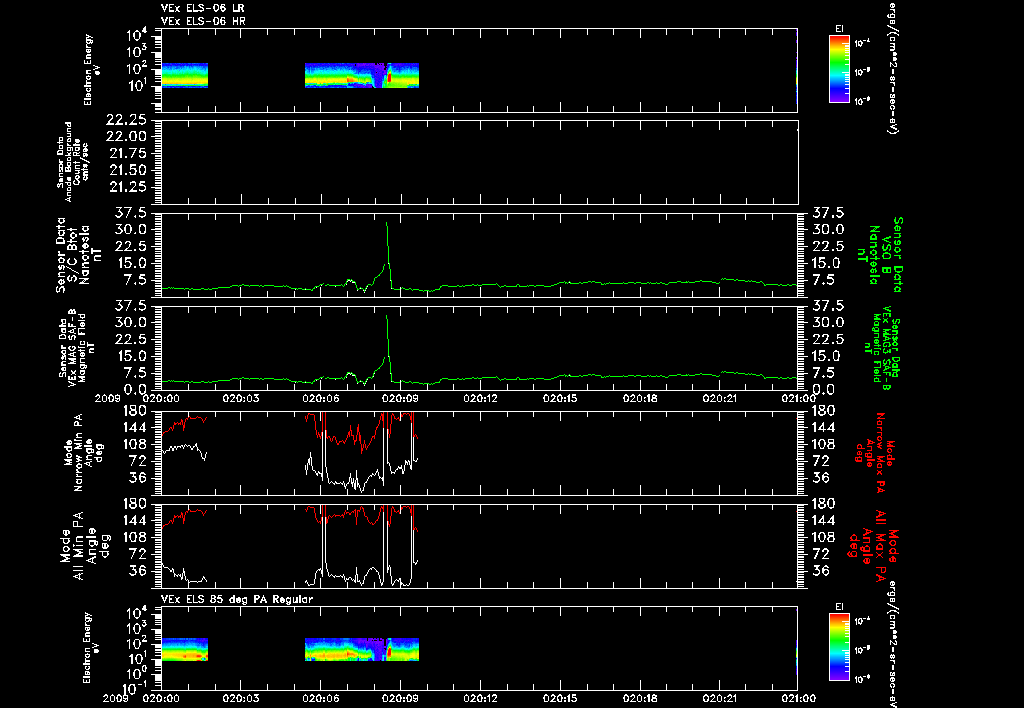This screenshot has height=708, width=1024.
Task: Click the white Narrow Min PA trace near 020:01
Action: pos(185,449)
